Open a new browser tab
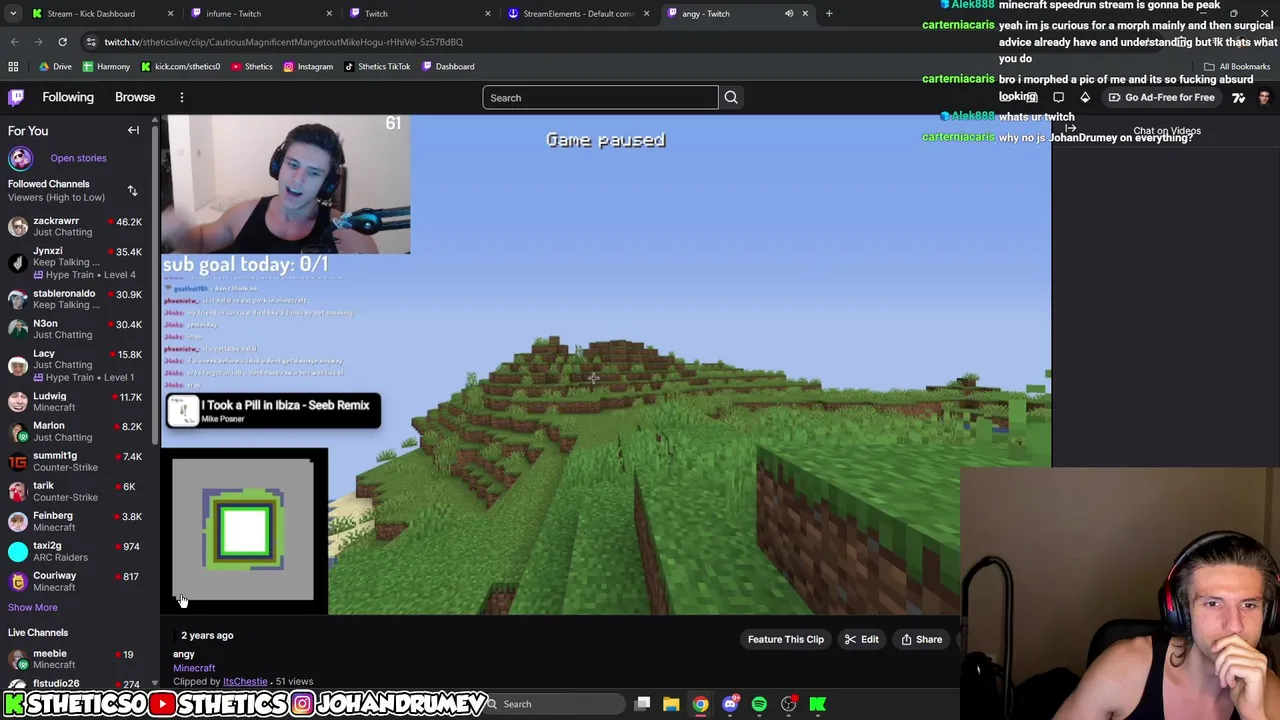Screen dimensions: 1280x720 (x=829, y=14)
